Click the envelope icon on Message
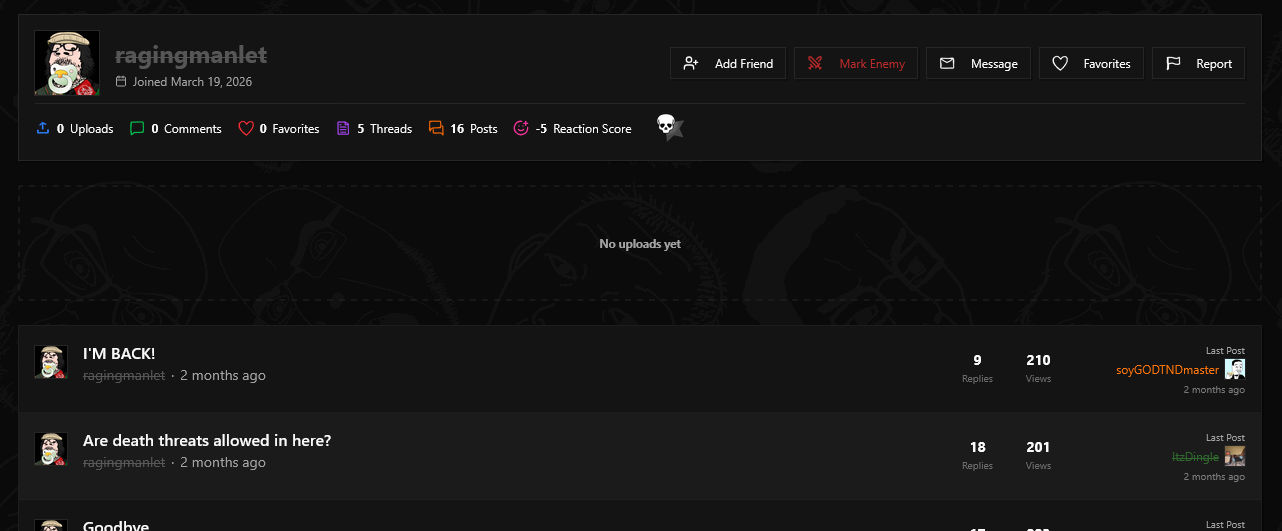This screenshot has height=531, width=1282. coord(947,63)
